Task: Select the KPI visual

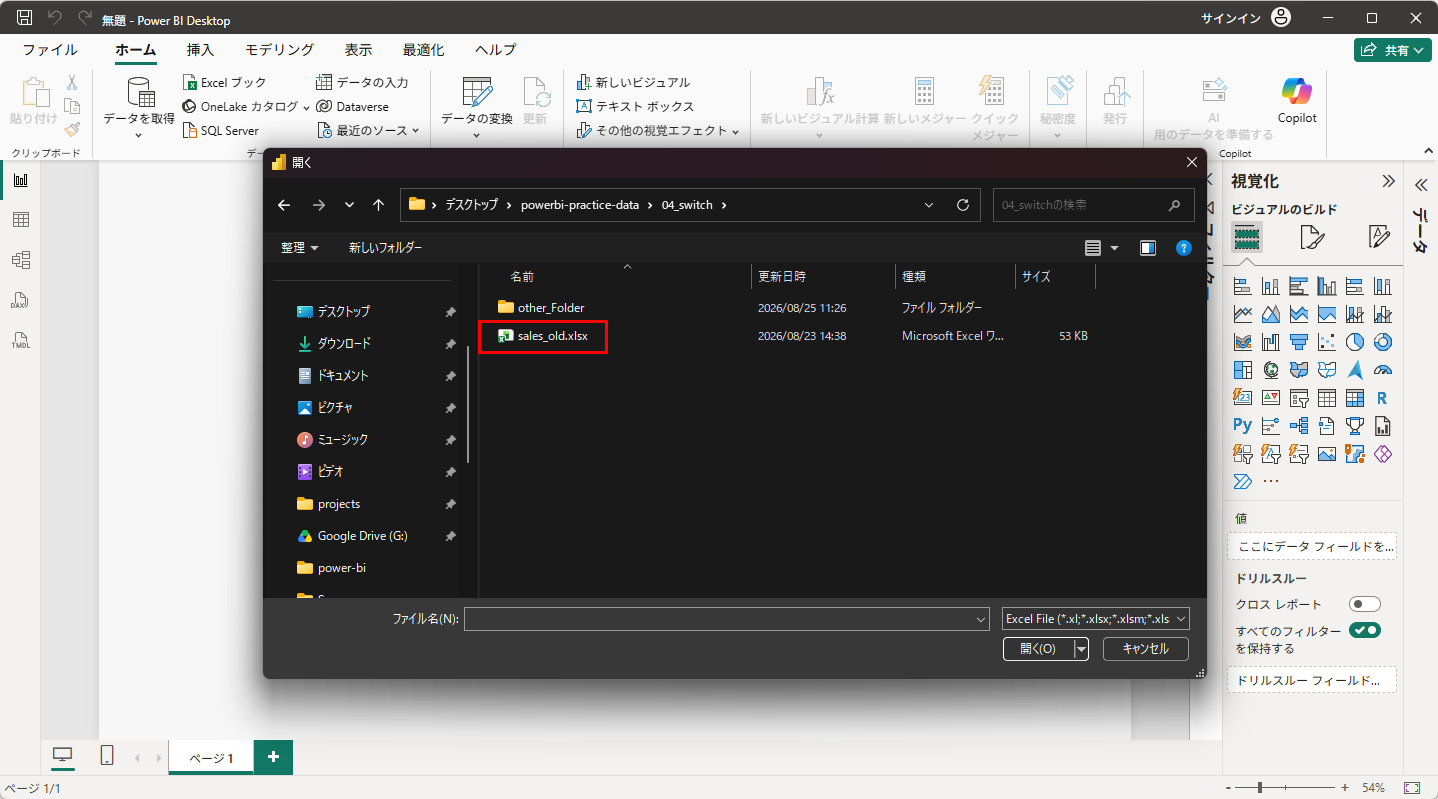Action: [1271, 398]
